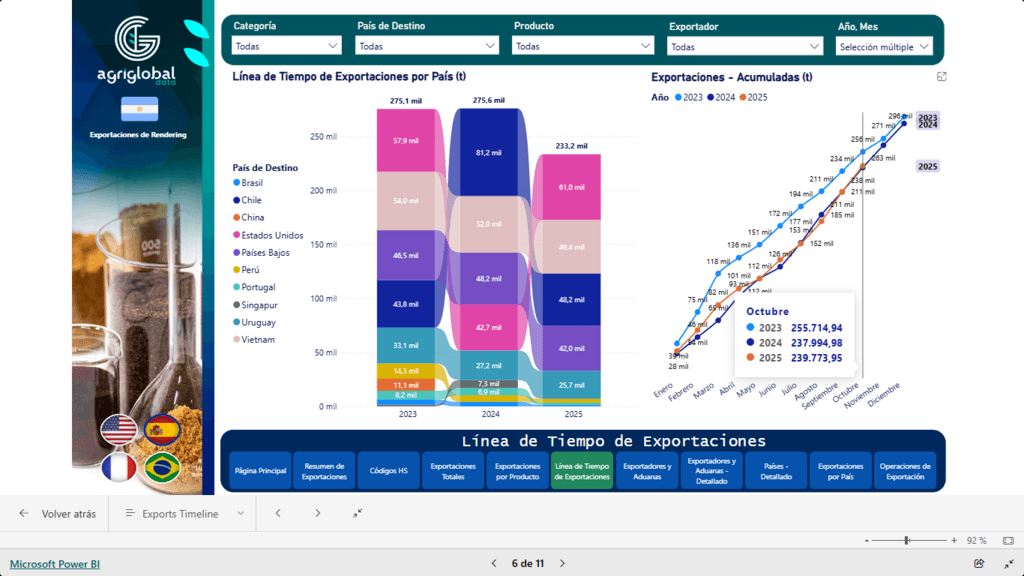Adjust the zoom level slider

point(906,540)
